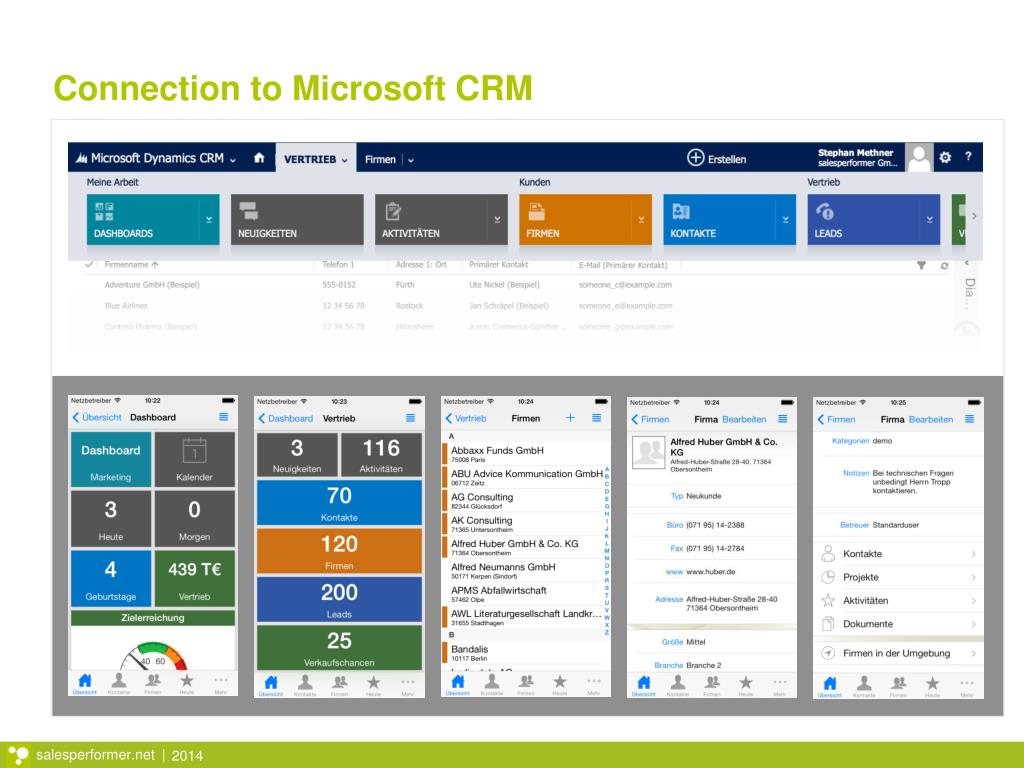Screen dimensions: 1024x768
Task: Select Abbaxx Funds GmbH in list
Action: click(x=524, y=454)
